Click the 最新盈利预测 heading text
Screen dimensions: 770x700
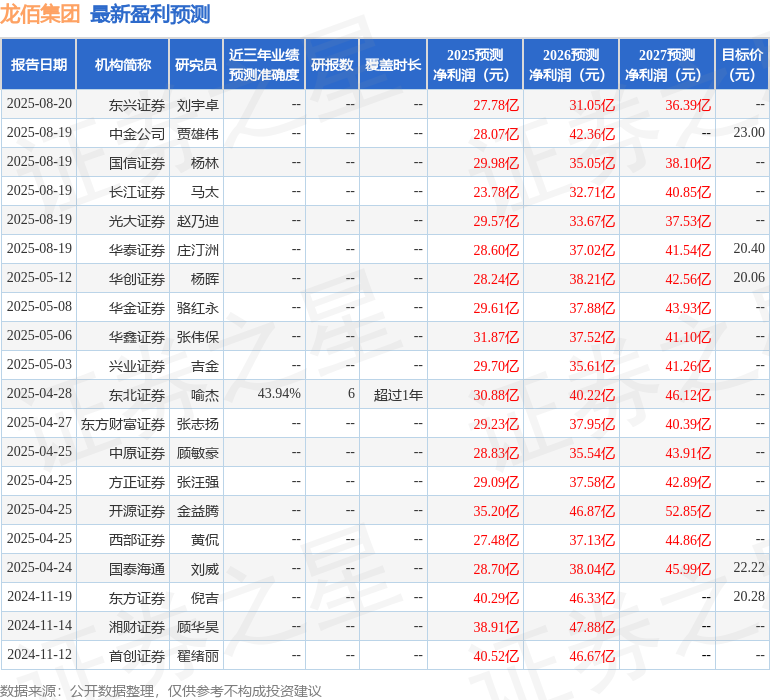tap(150, 14)
